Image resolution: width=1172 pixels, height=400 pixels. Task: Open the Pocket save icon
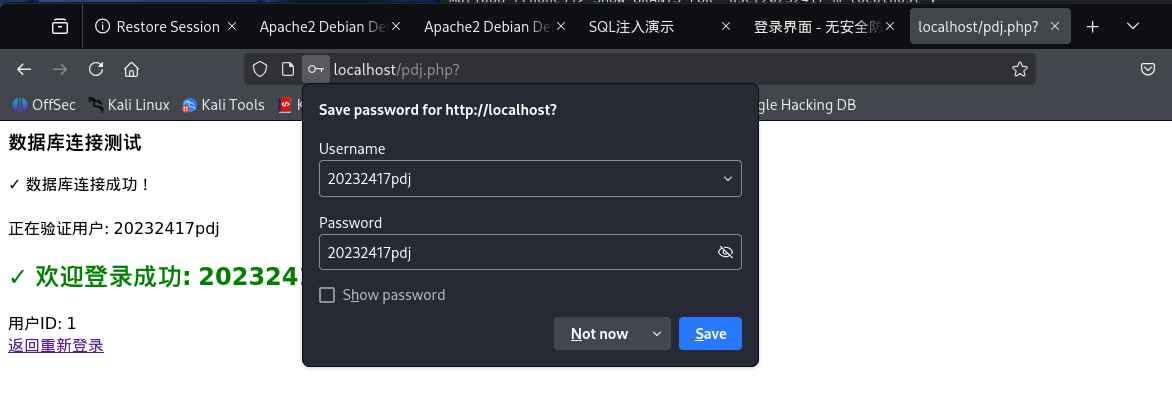click(1149, 69)
